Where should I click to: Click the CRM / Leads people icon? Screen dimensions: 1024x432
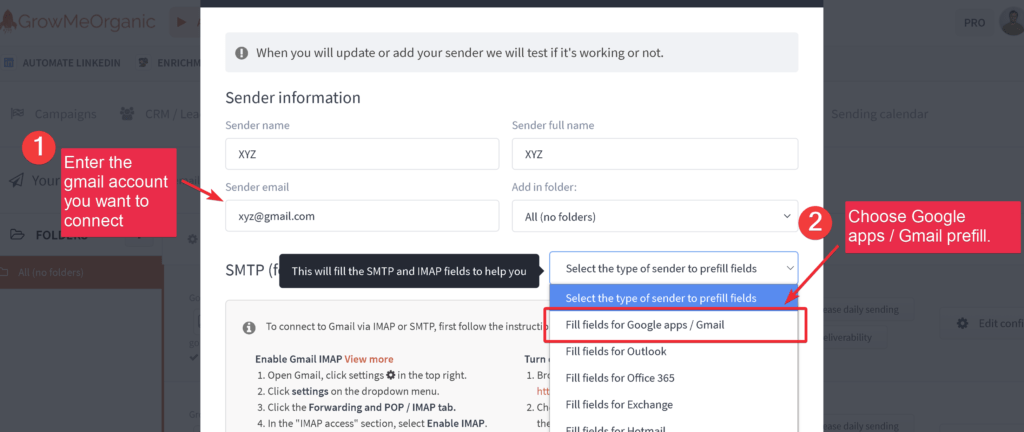pos(127,114)
